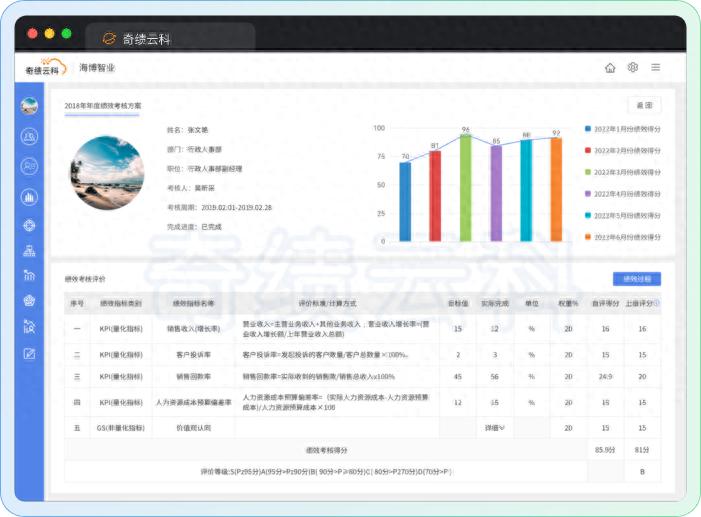Click the red bar labeled 81
The width and height of the screenshot is (701, 517).
(x=435, y=196)
